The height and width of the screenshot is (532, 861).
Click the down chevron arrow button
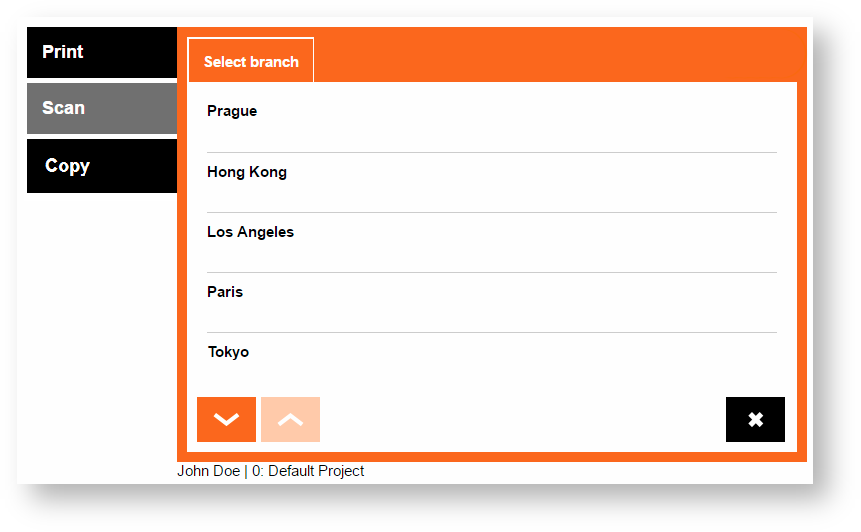tap(226, 419)
